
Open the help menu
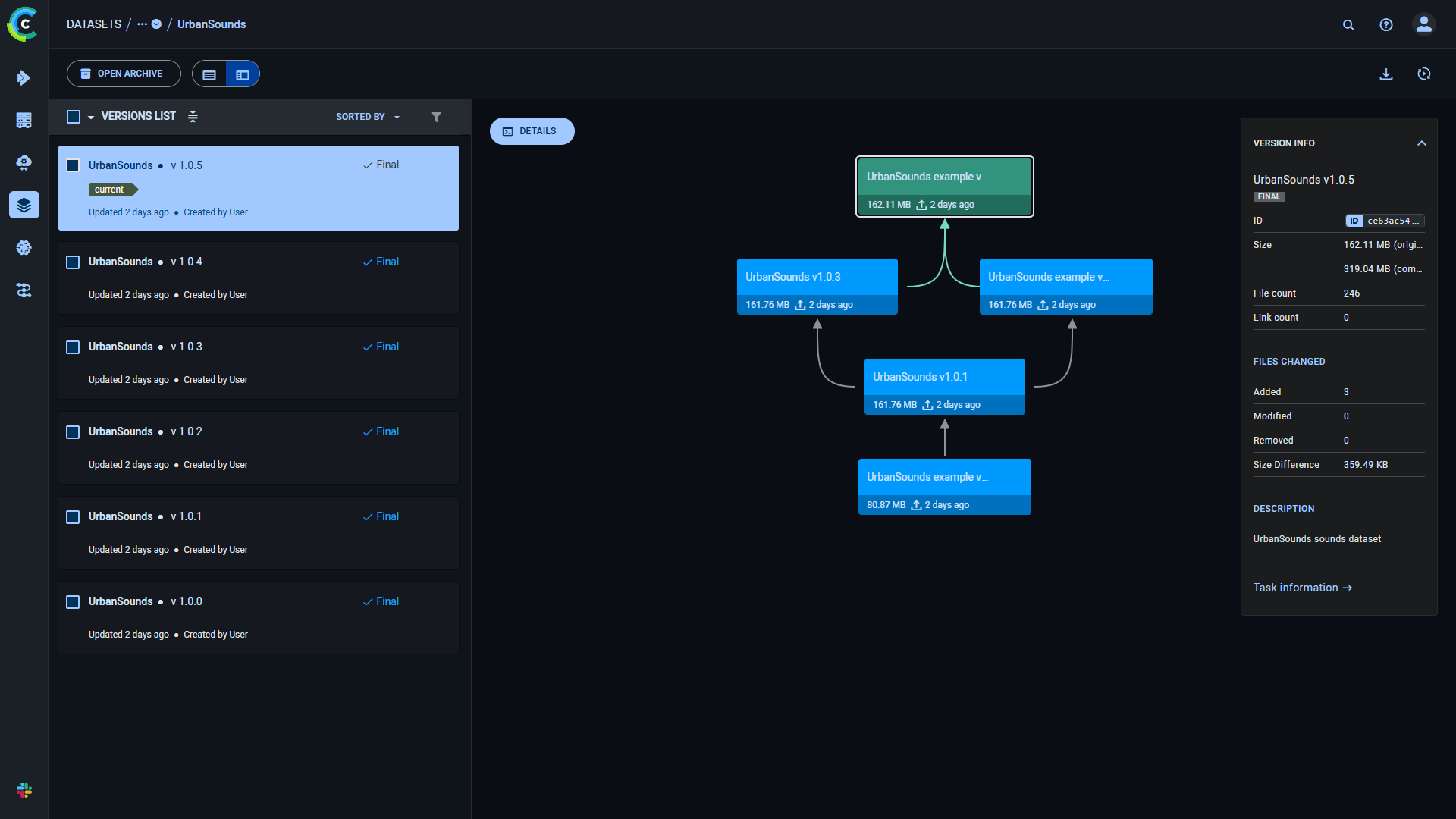point(1385,24)
